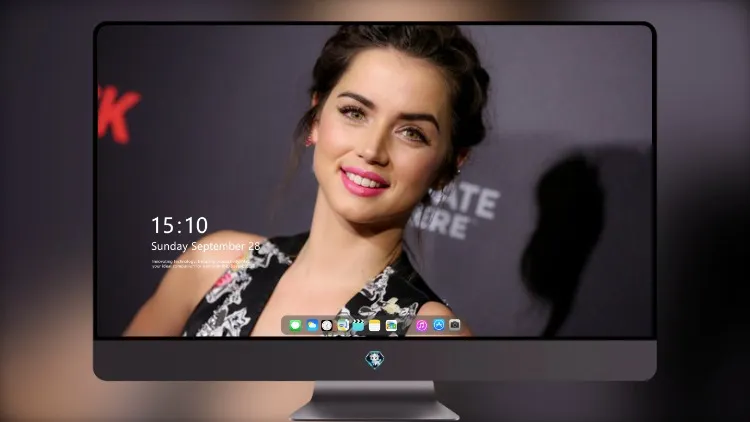
Task: Open the Clock app in the dock
Action: (327, 325)
